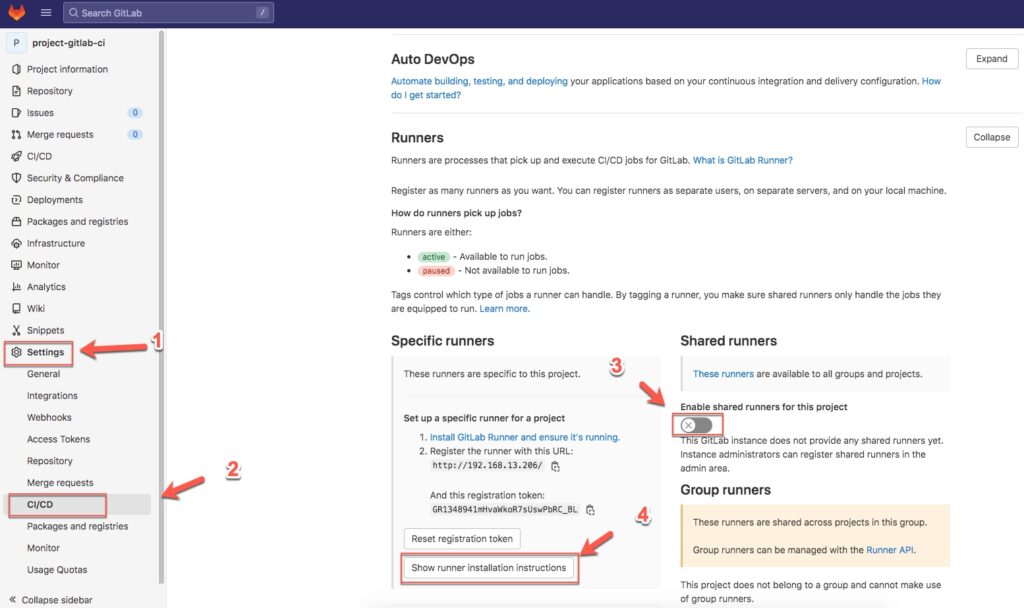This screenshot has width=1024, height=608.
Task: Click the Merge requests count badge 0
Action: (135, 135)
